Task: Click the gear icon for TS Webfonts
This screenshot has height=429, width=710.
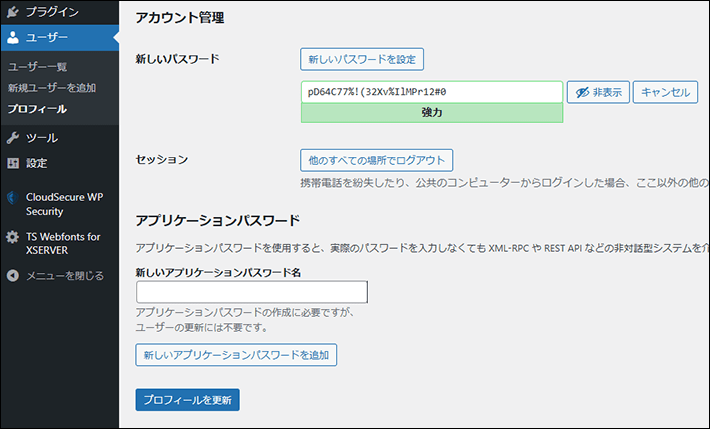Action: [13, 237]
